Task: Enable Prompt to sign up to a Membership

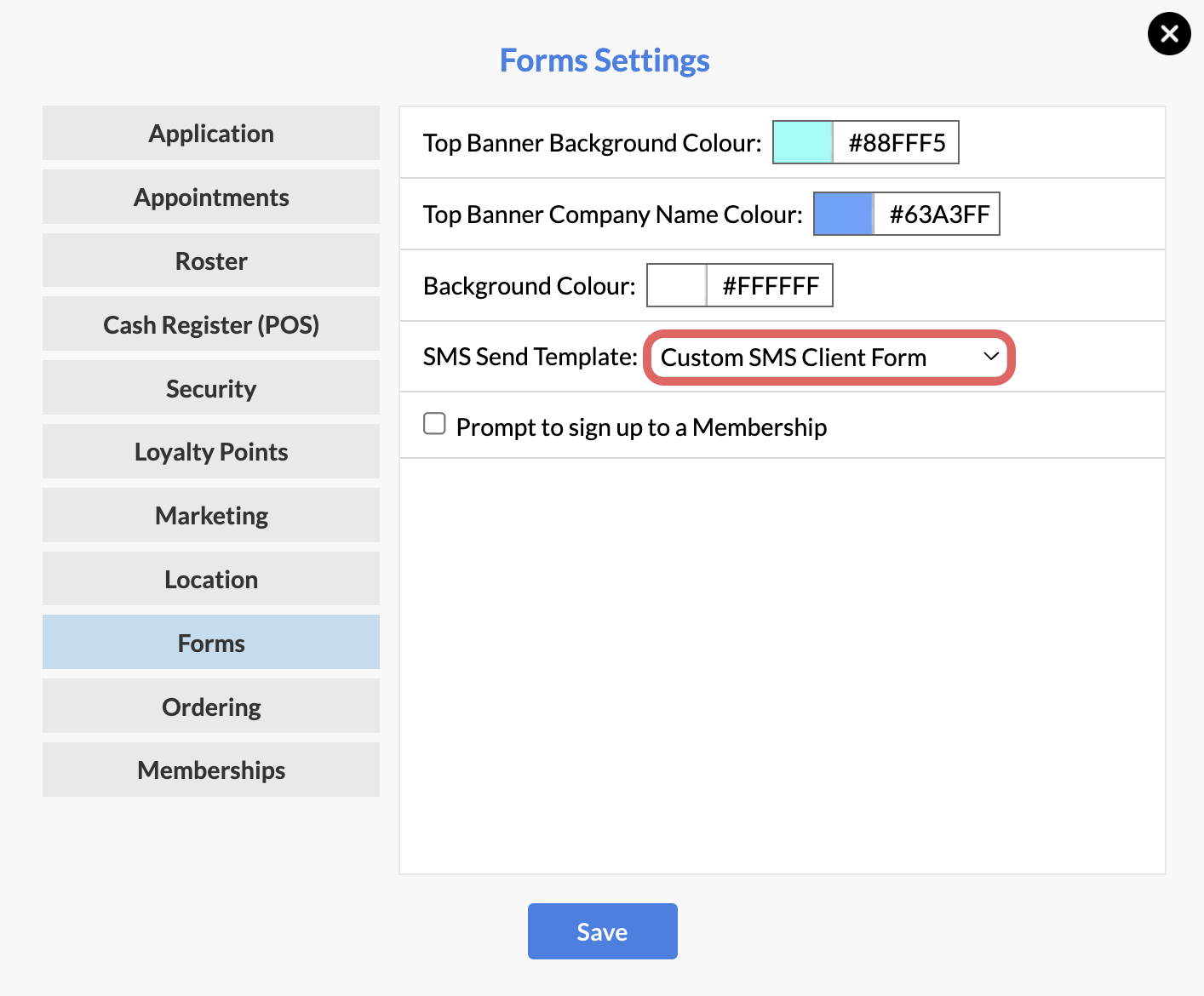Action: tap(434, 423)
